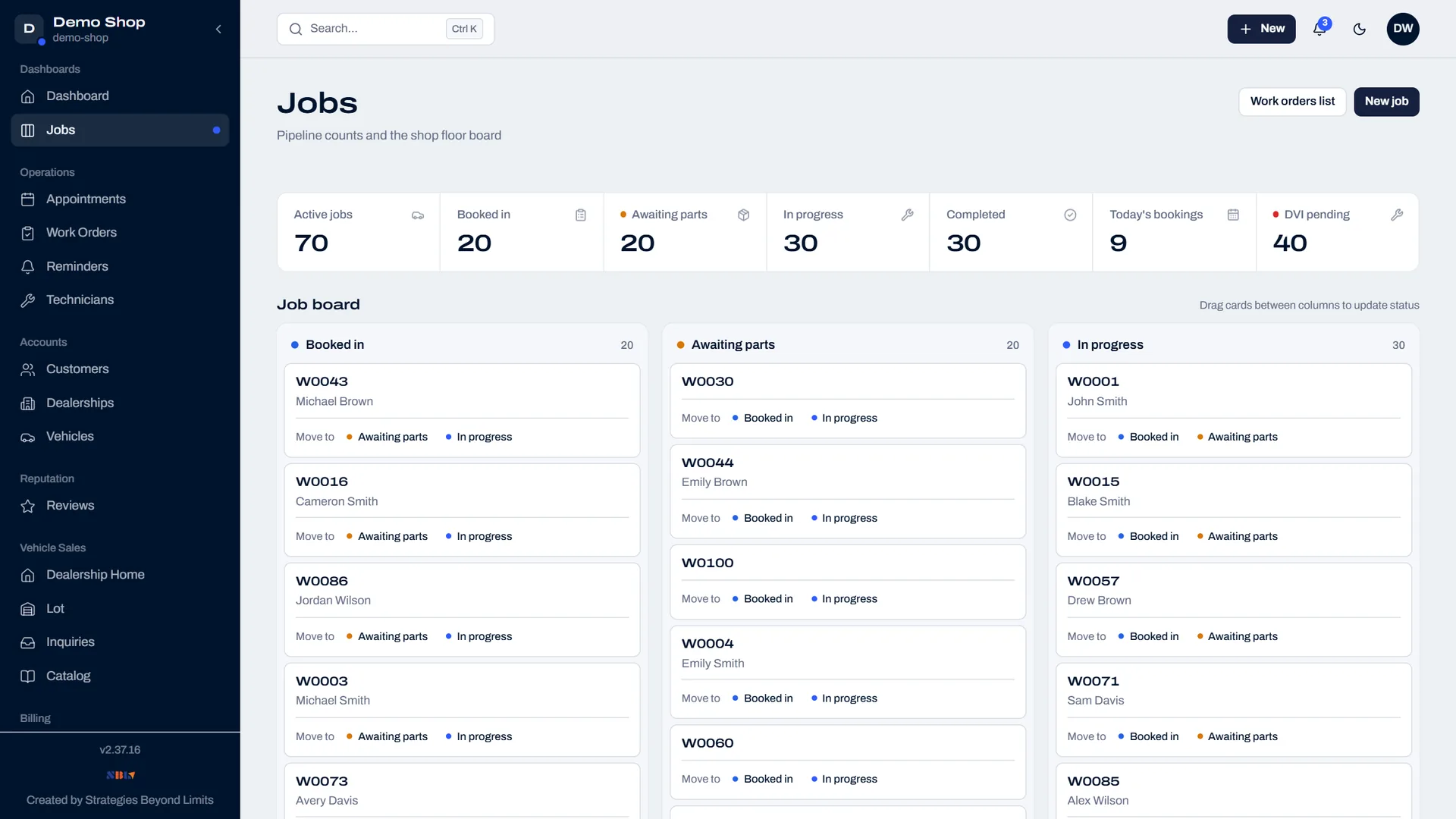Click the Vehicles car icon
Image resolution: width=1456 pixels, height=819 pixels.
pyautogui.click(x=28, y=437)
